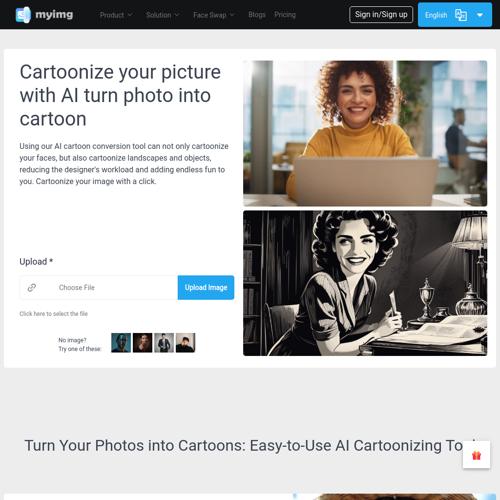This screenshot has width=500, height=500.
Task: Click the Sign in/Sign up button
Action: pyautogui.click(x=381, y=15)
